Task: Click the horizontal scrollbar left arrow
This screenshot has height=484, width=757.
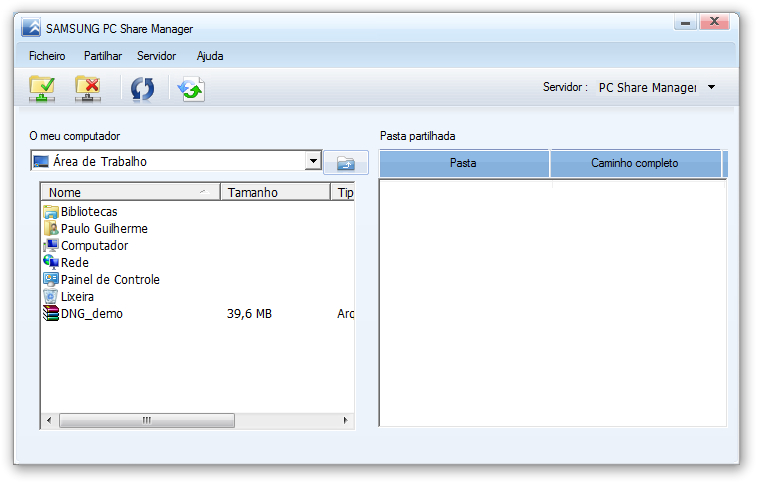Action: coord(49,420)
